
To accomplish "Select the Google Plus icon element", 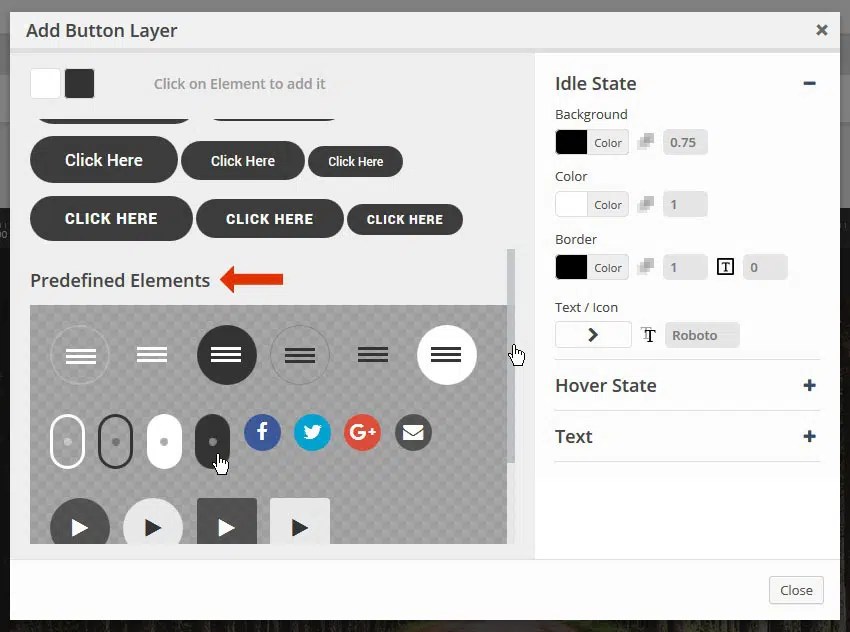I will 362,432.
